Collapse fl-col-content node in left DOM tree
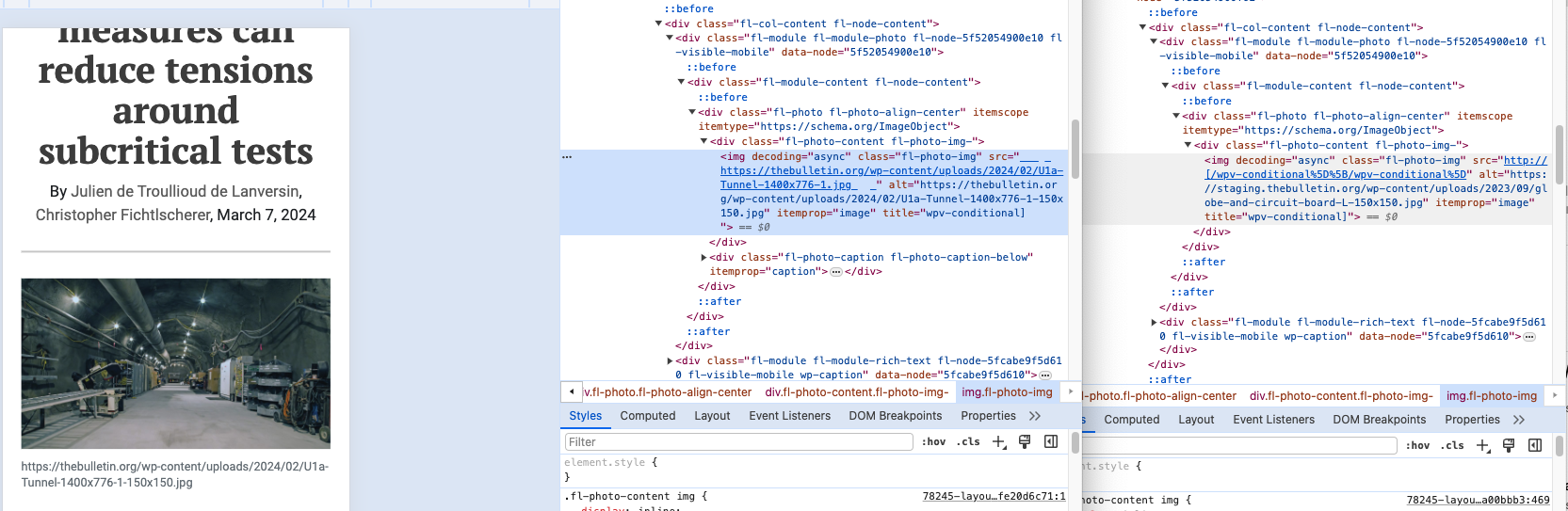Screen dimensions: 1568x511 658,24
